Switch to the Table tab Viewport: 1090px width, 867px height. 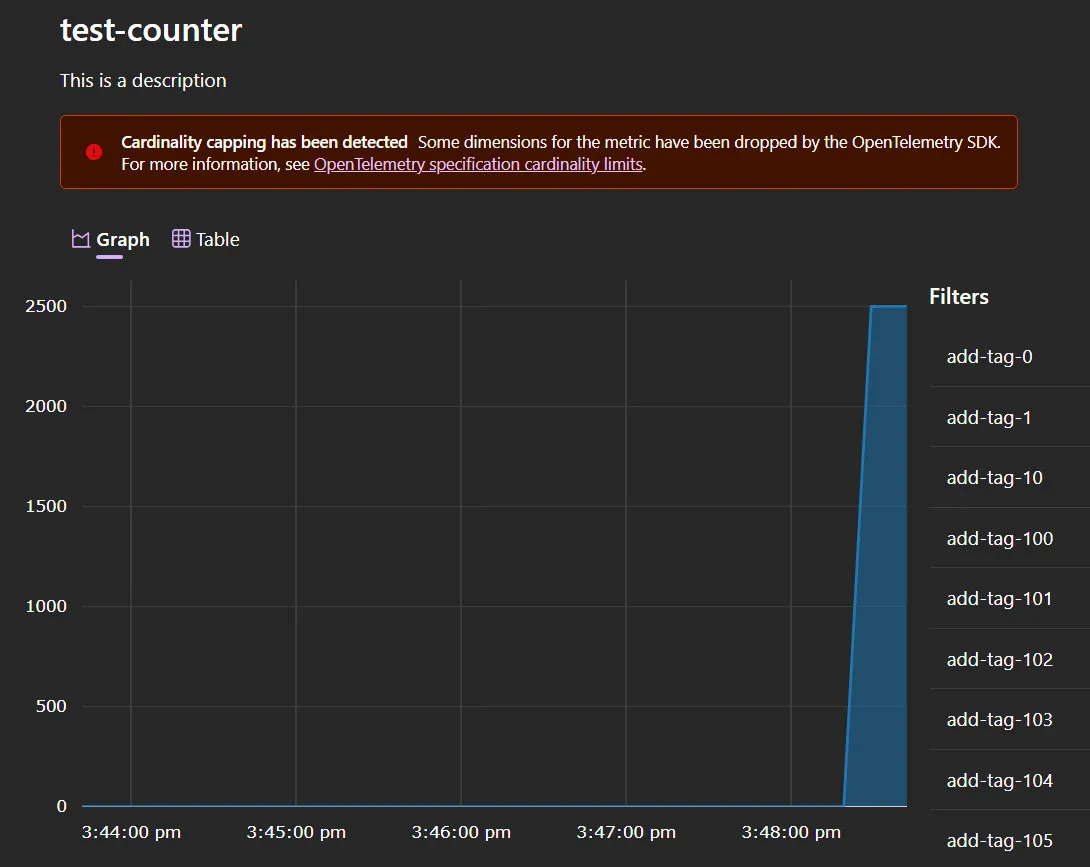(205, 239)
